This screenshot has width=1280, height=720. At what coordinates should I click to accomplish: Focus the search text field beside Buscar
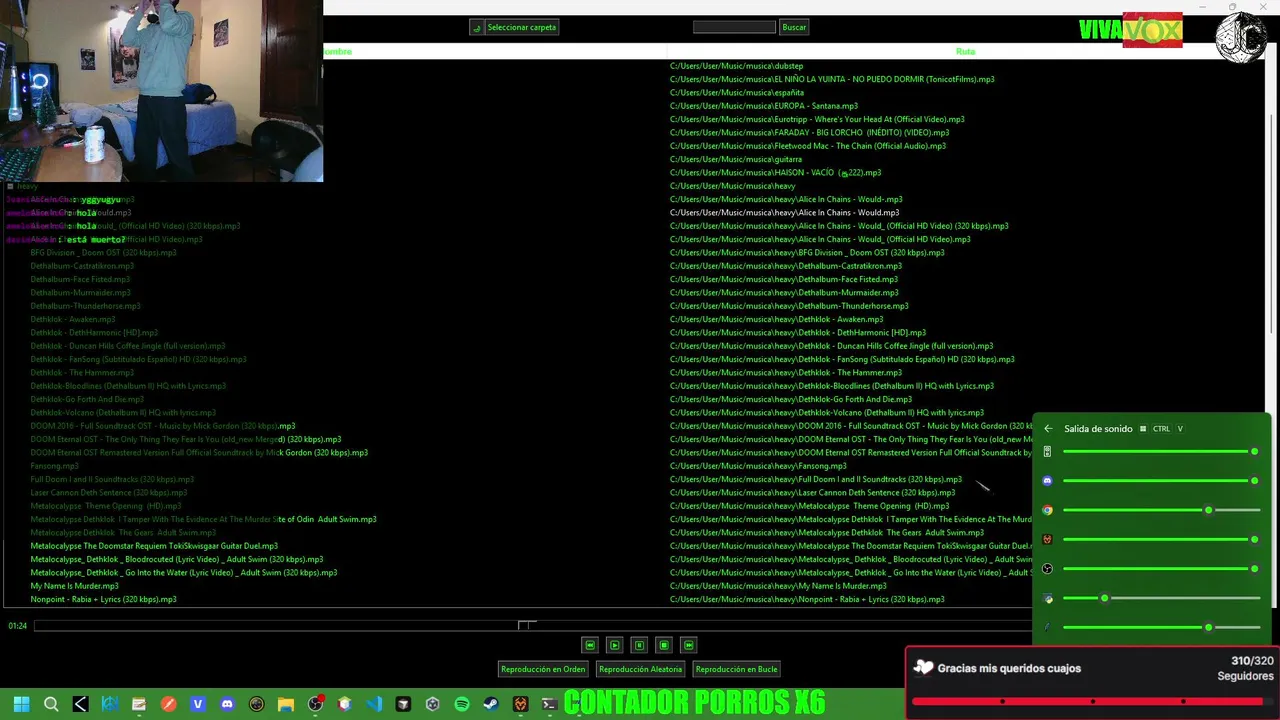pos(734,27)
